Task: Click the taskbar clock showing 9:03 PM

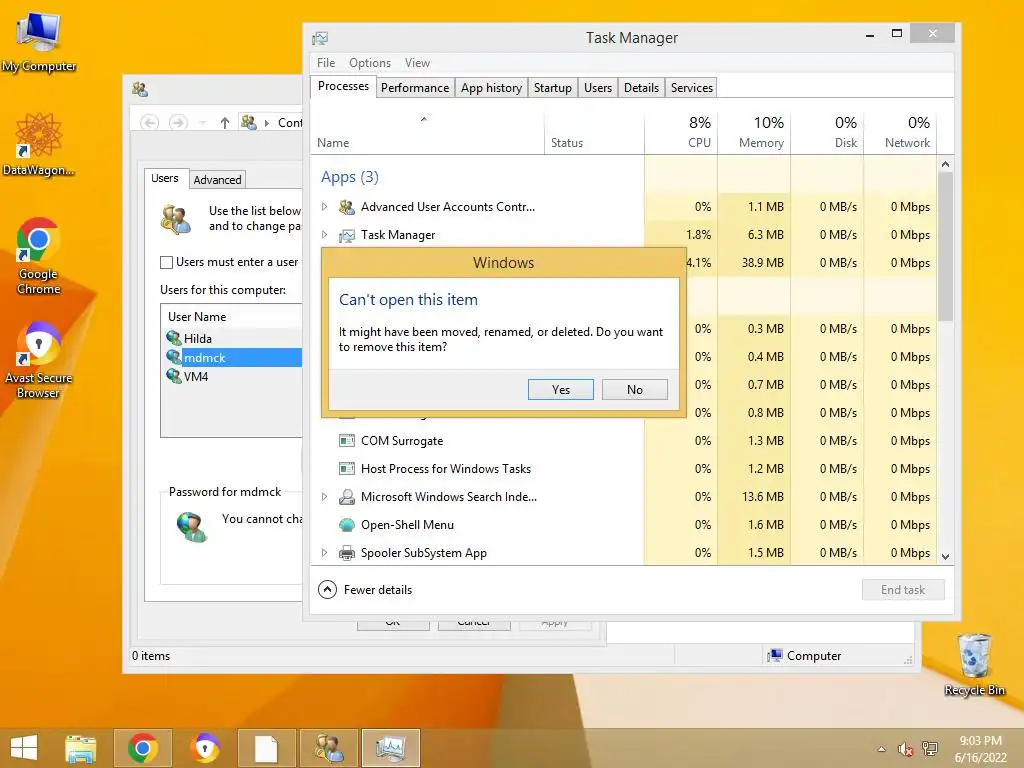Action: pyautogui.click(x=980, y=748)
